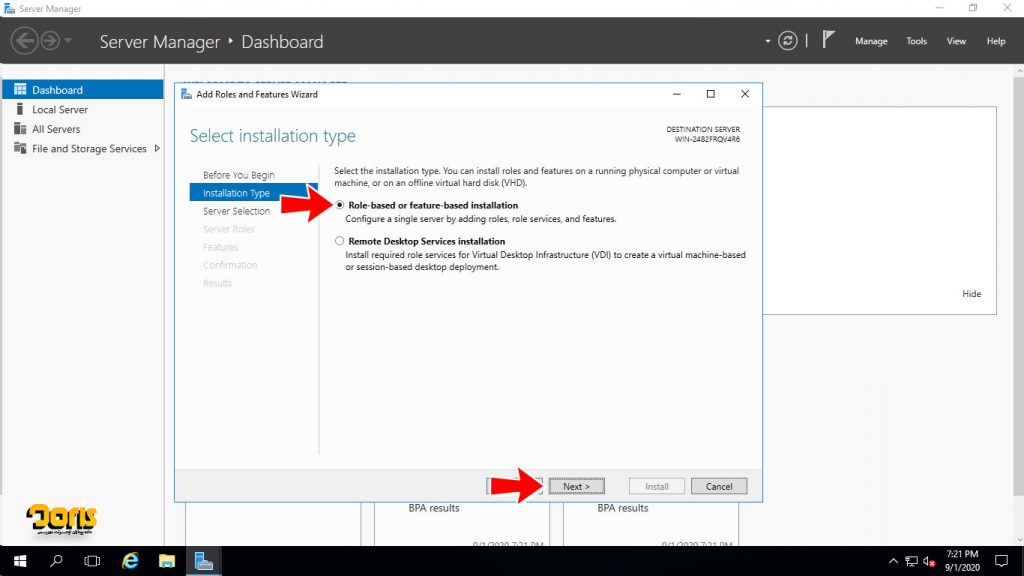Go to Server Selection step

236,211
